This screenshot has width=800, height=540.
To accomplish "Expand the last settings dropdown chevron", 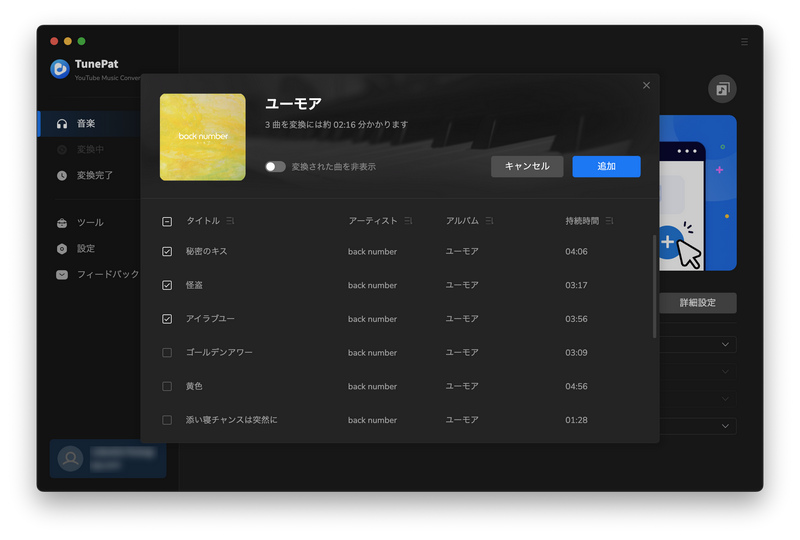I will click(725, 426).
